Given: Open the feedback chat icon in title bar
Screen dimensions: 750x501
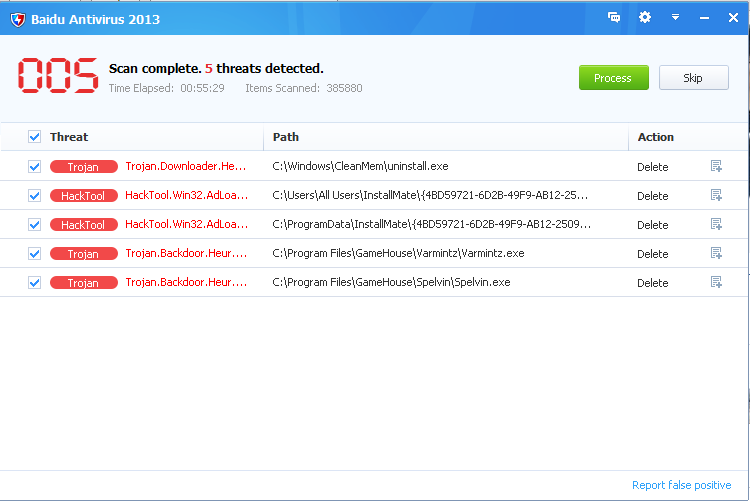Looking at the screenshot, I should (x=614, y=18).
